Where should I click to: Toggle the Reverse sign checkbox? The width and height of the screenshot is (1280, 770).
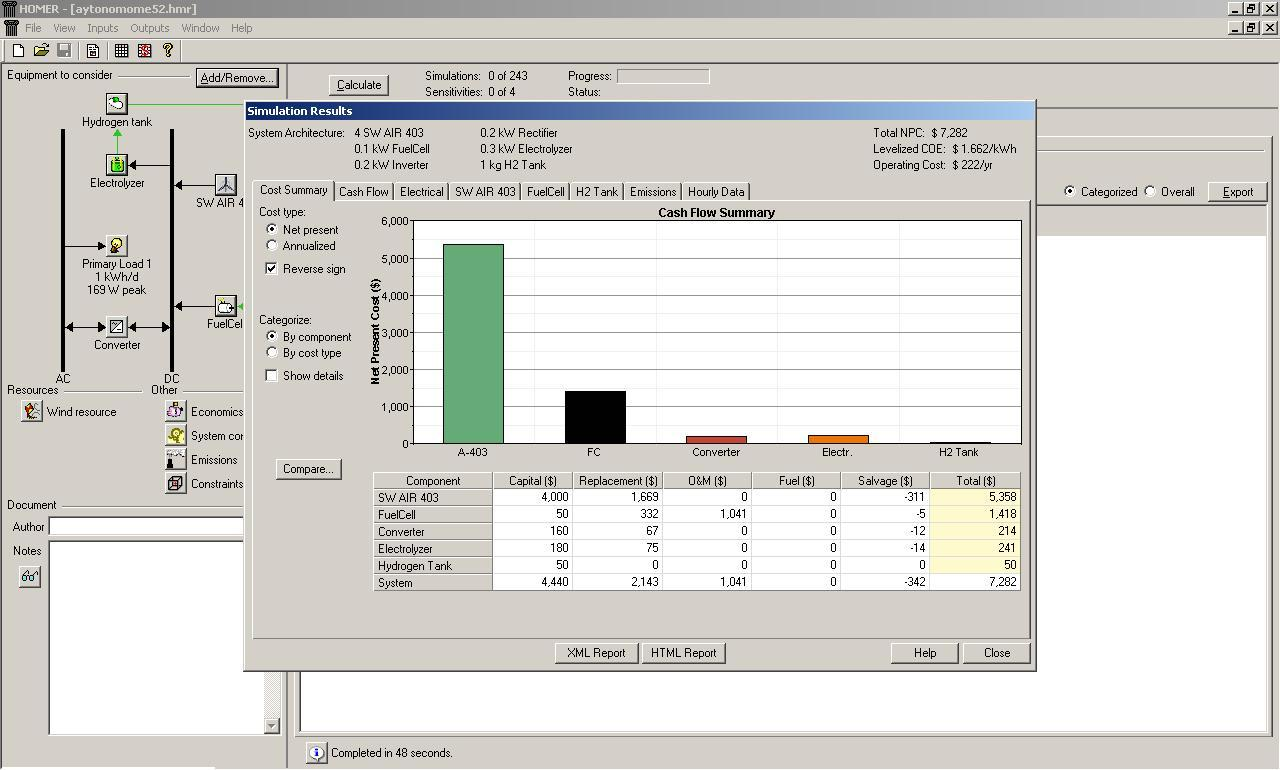coord(271,268)
